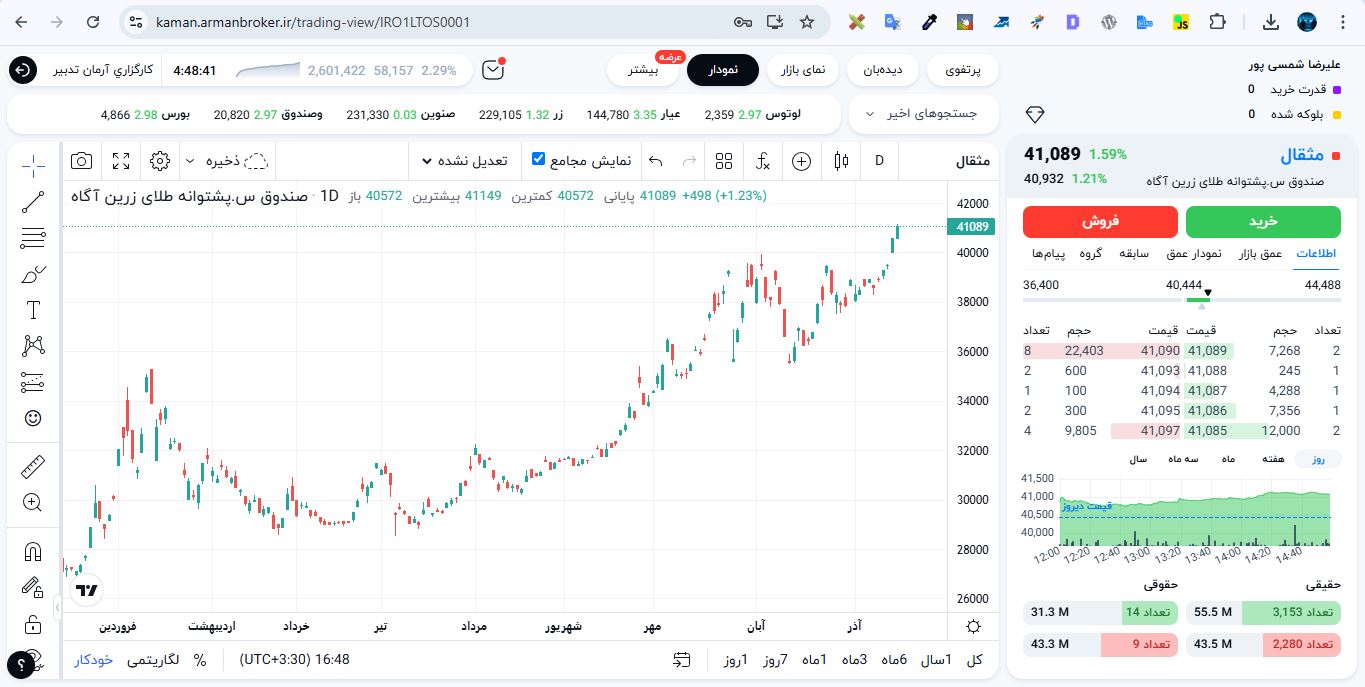This screenshot has height=687, width=1365.
Task: Toggle the lock all drawings icon
Action: pos(33,623)
